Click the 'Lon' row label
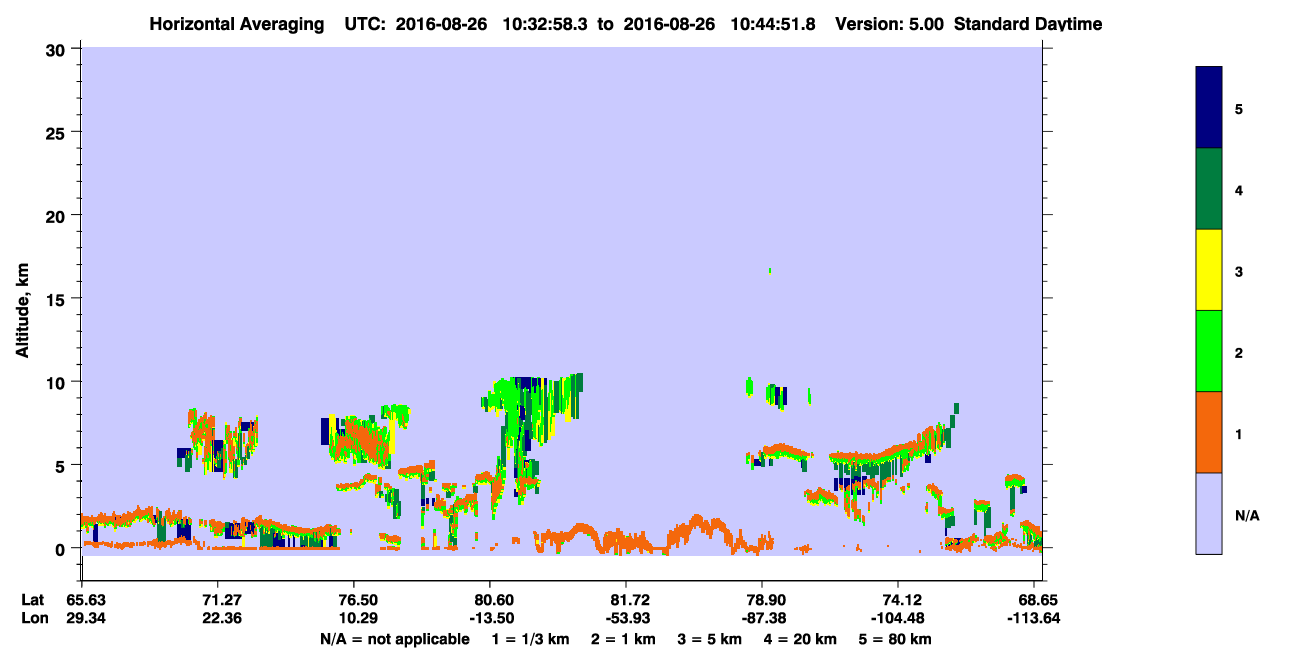 33,618
